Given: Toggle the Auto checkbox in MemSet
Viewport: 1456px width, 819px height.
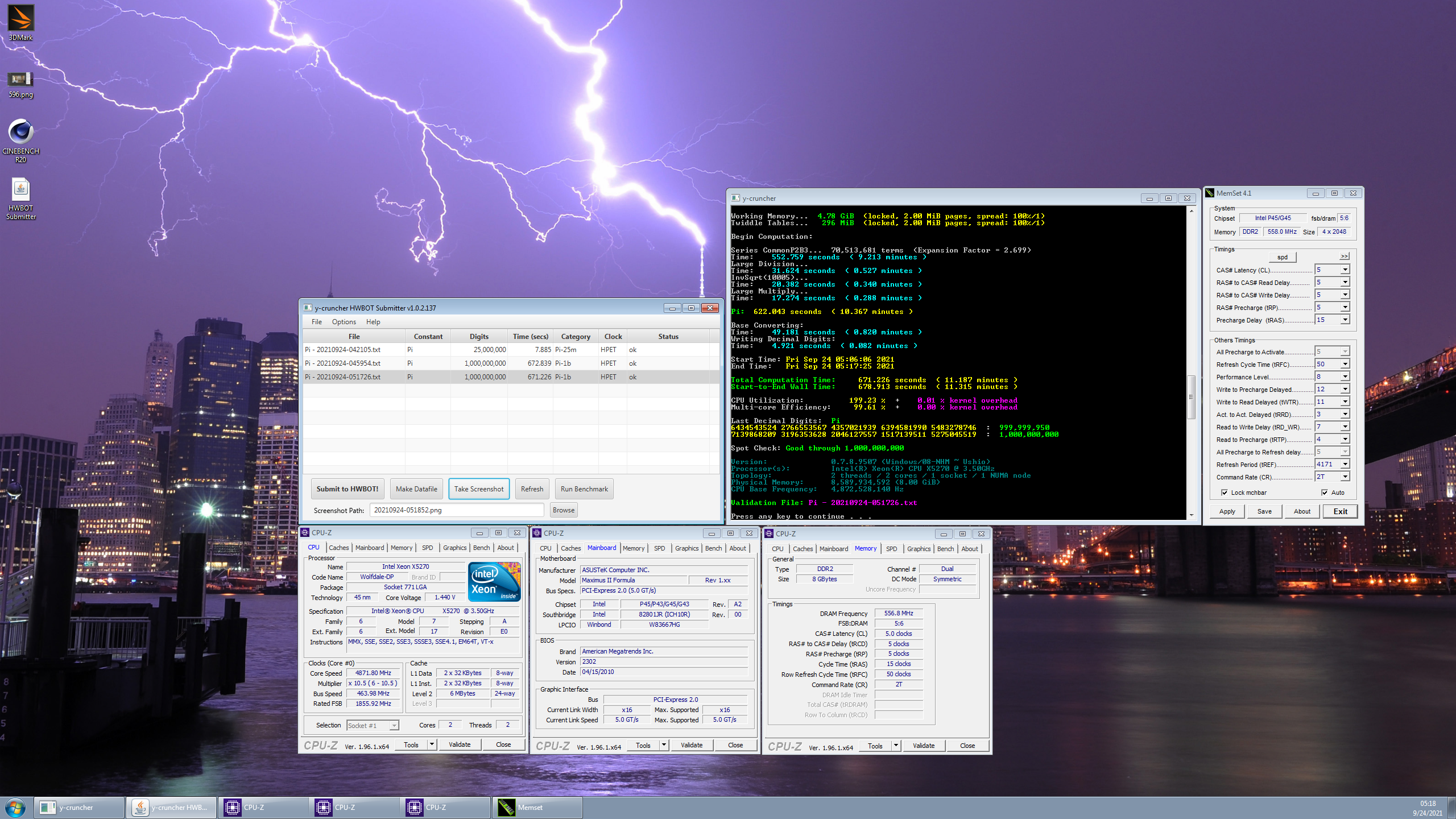Looking at the screenshot, I should (1325, 493).
